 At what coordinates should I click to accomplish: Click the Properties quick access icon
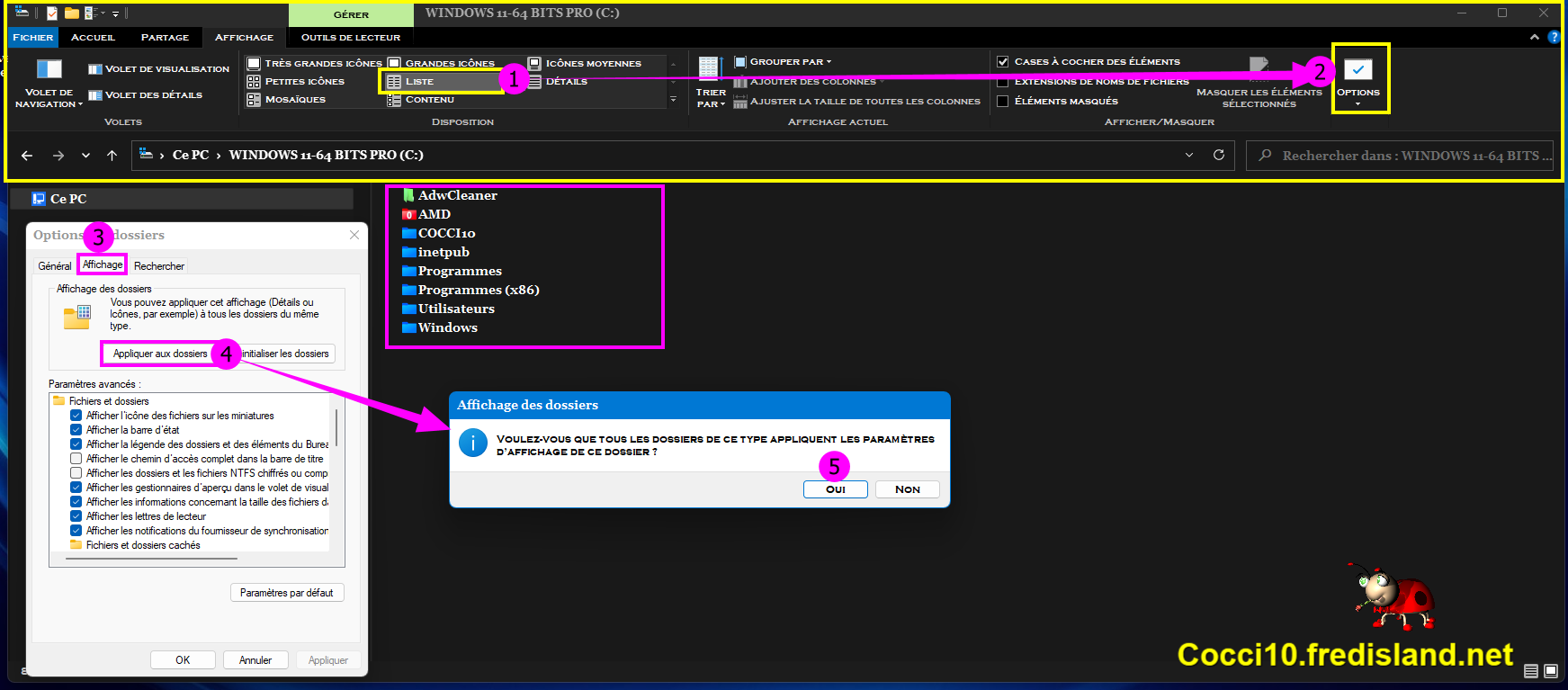click(x=52, y=13)
